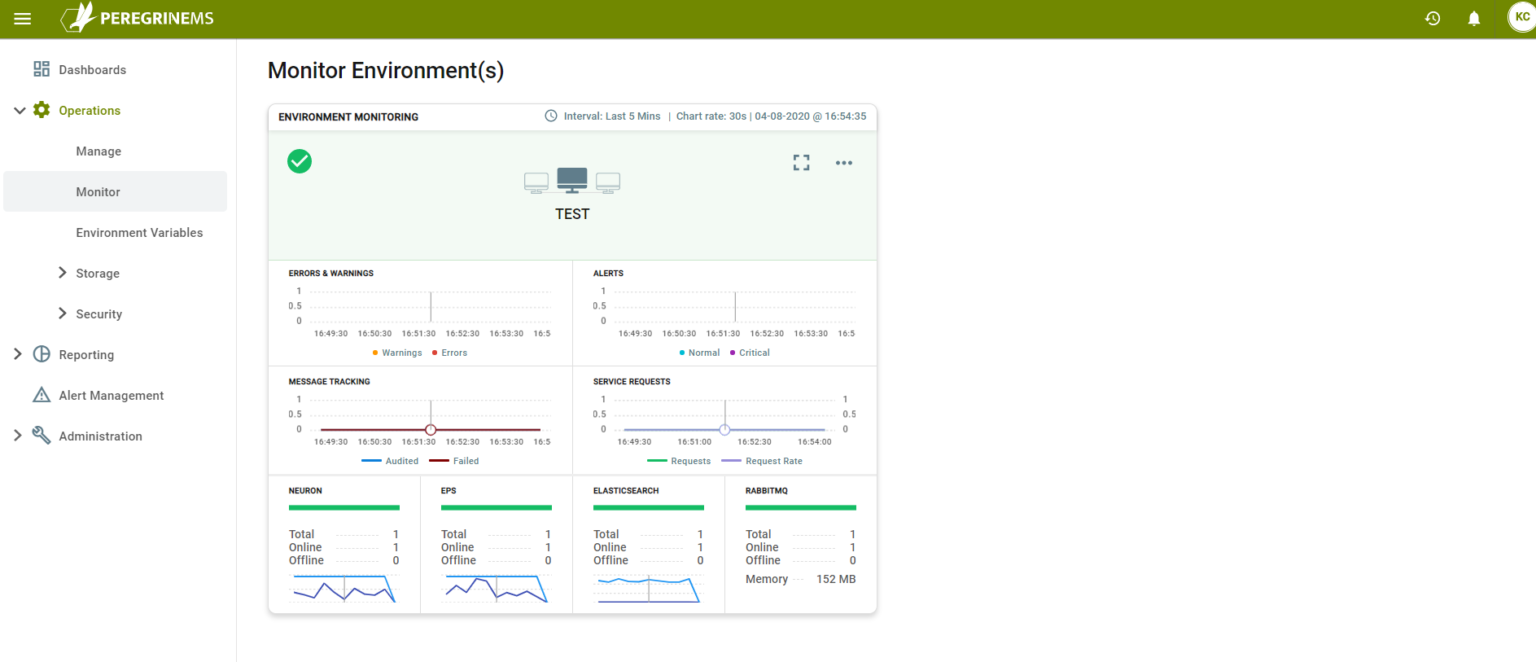Expand the Administration section
The image size is (1536, 662).
point(101,435)
